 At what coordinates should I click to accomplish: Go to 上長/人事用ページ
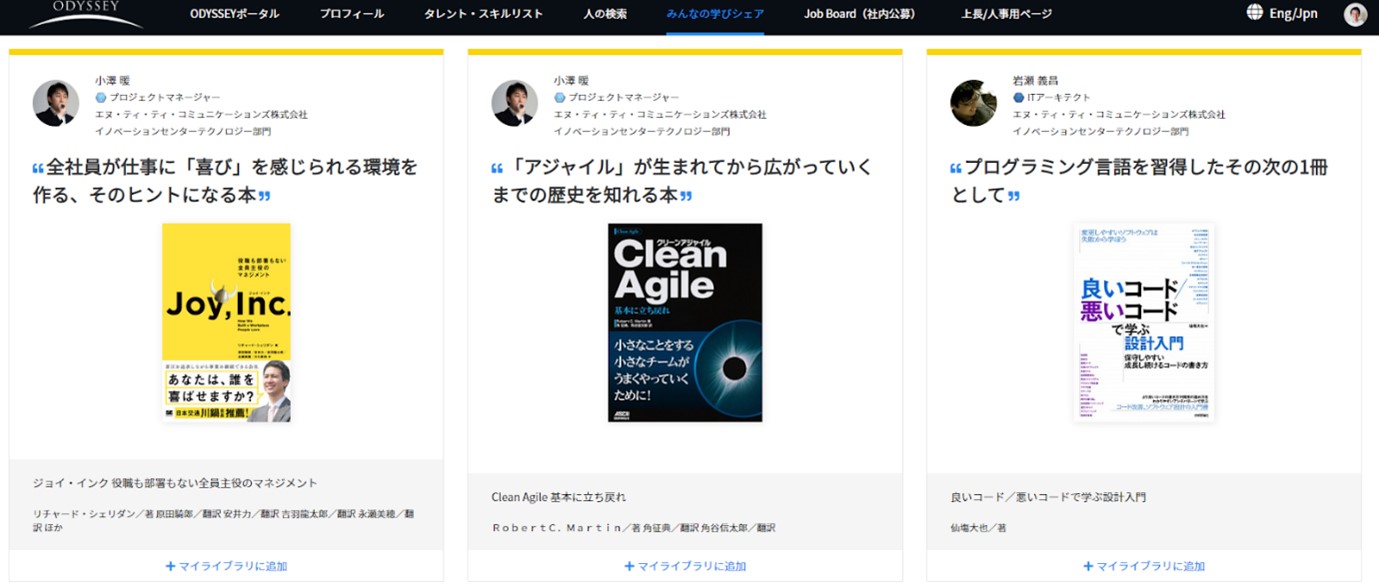[1006, 14]
